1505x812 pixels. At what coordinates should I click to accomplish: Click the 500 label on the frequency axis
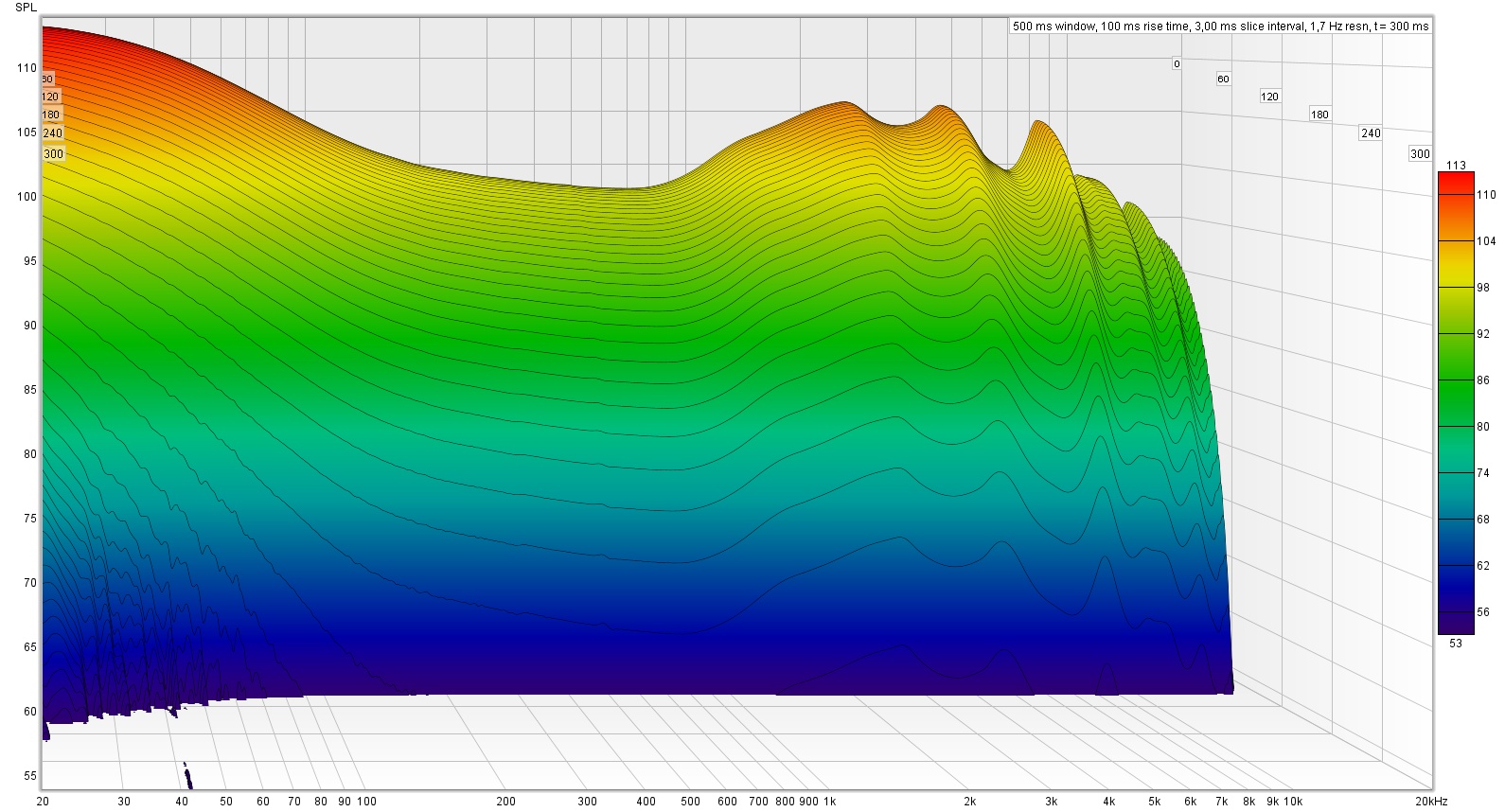point(690,802)
